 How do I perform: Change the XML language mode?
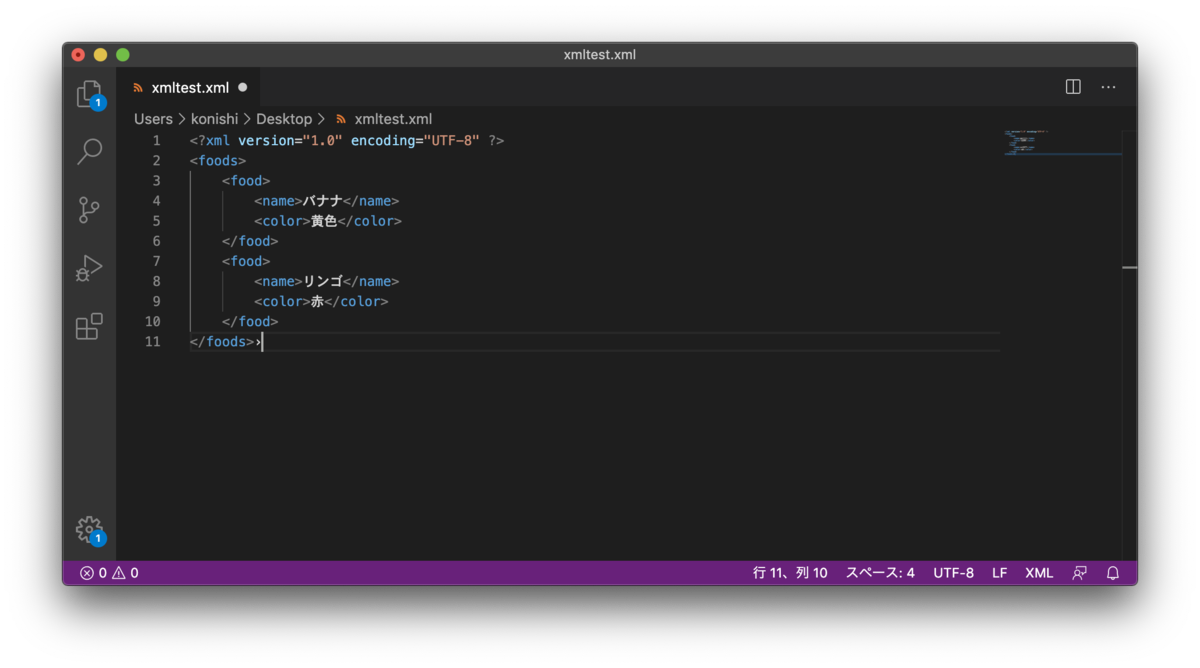coord(1039,572)
